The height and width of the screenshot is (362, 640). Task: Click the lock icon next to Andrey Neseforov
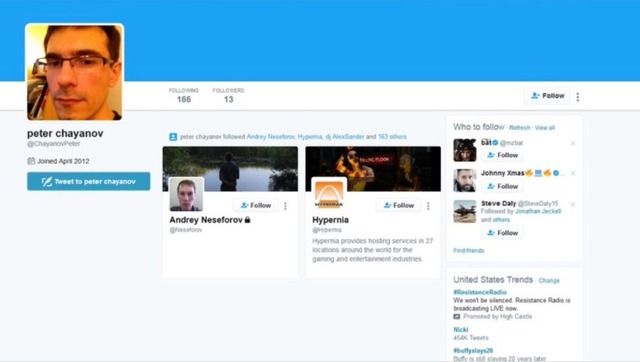coord(247,220)
